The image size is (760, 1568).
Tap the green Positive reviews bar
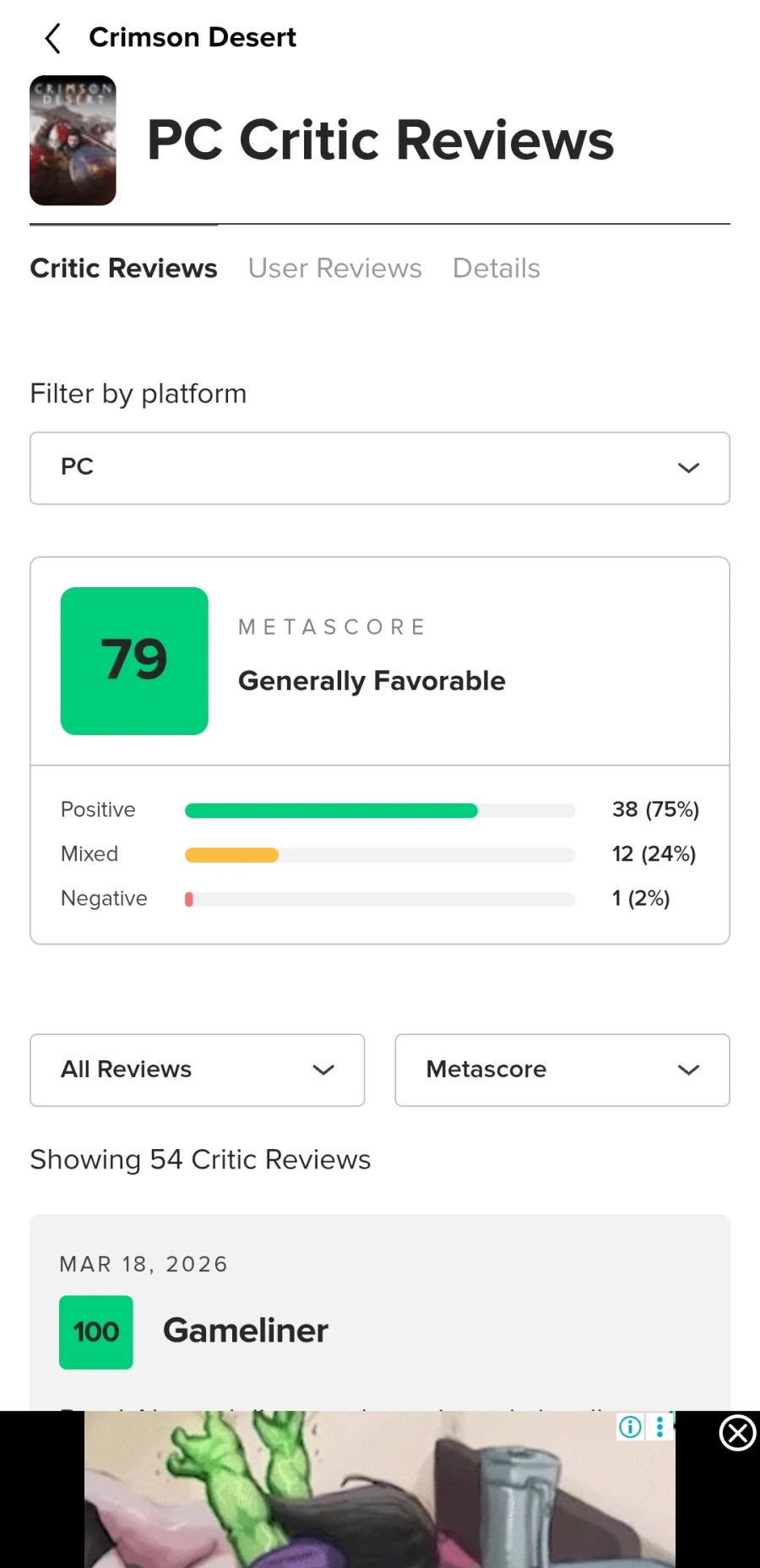coord(331,811)
